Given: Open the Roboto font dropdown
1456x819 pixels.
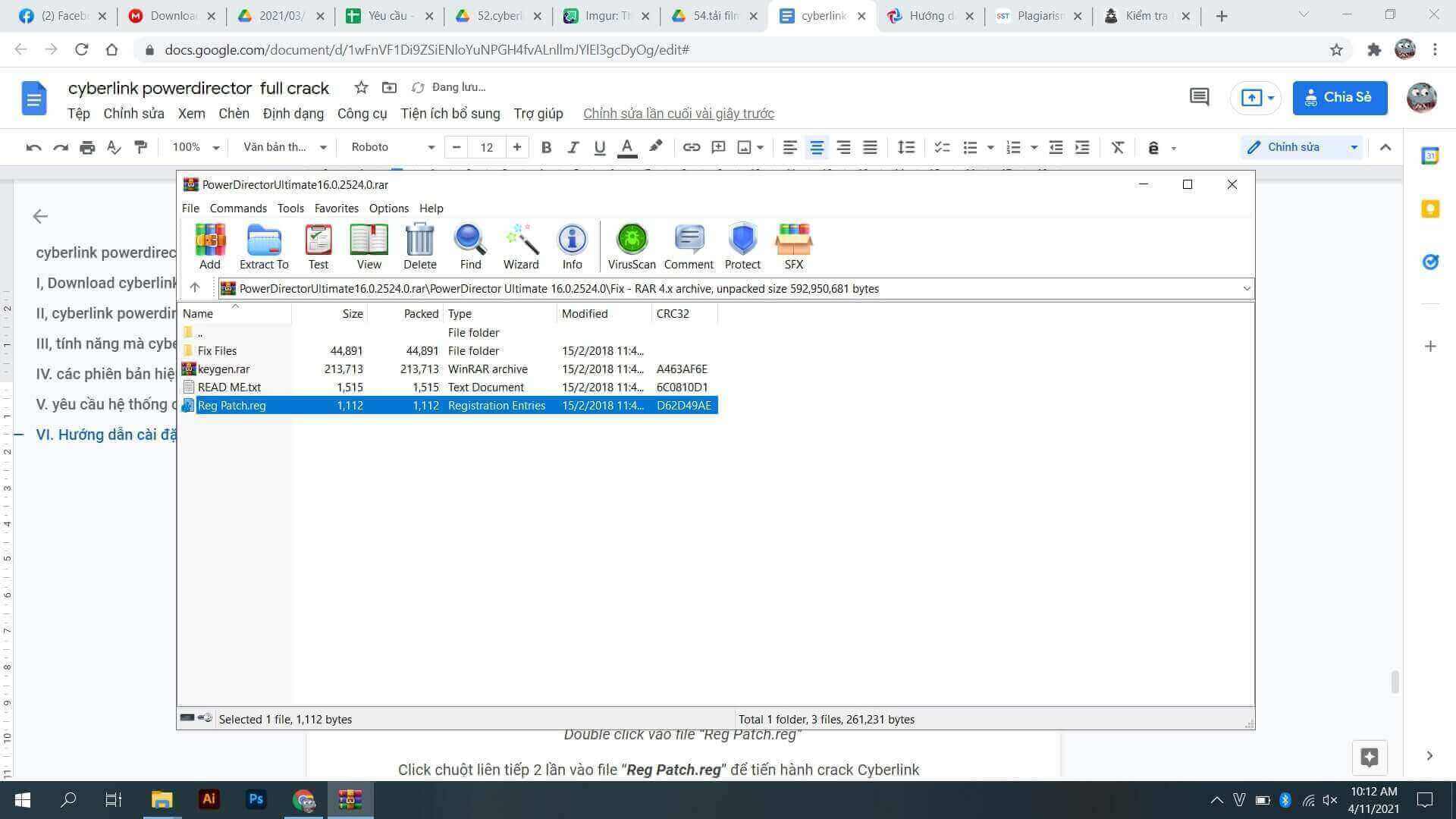Looking at the screenshot, I should tap(393, 147).
